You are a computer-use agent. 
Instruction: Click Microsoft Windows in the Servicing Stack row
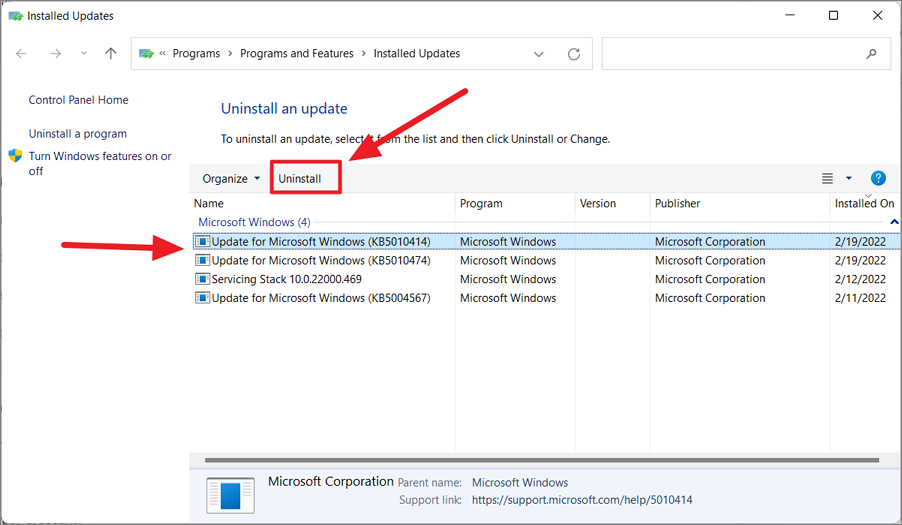tap(508, 279)
